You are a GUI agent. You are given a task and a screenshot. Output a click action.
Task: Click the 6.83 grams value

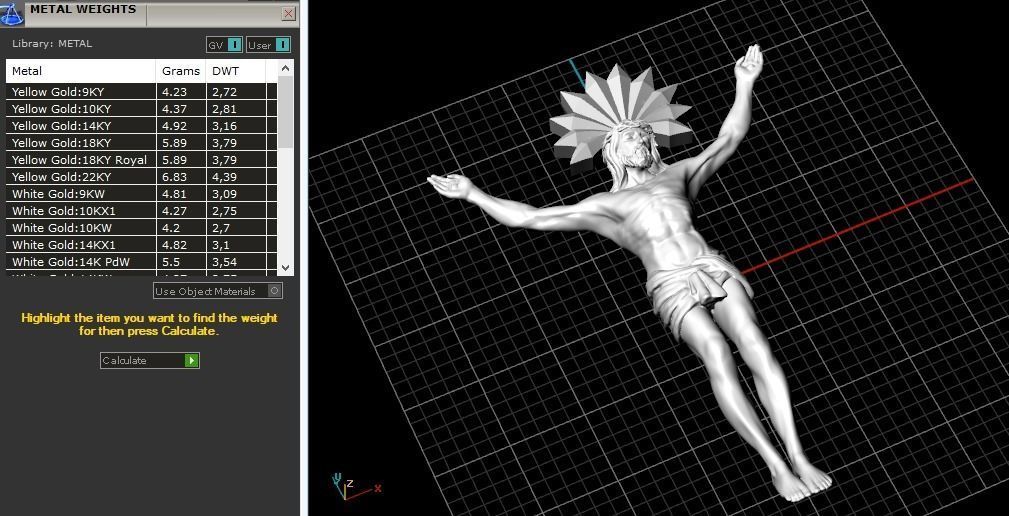[x=174, y=177]
